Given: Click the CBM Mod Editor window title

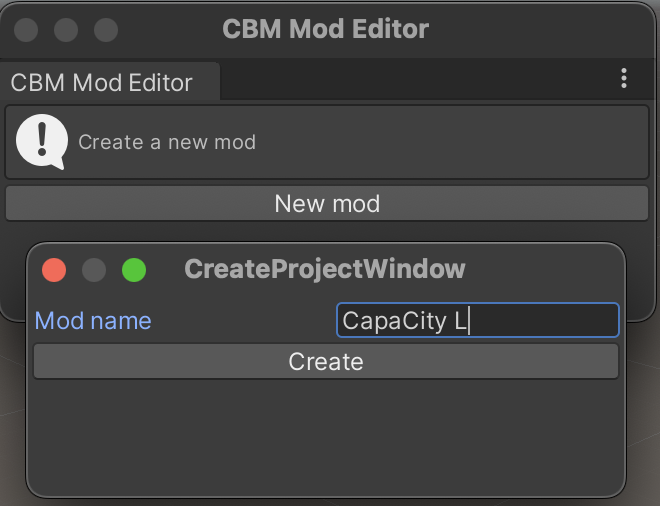Looking at the screenshot, I should tap(326, 29).
